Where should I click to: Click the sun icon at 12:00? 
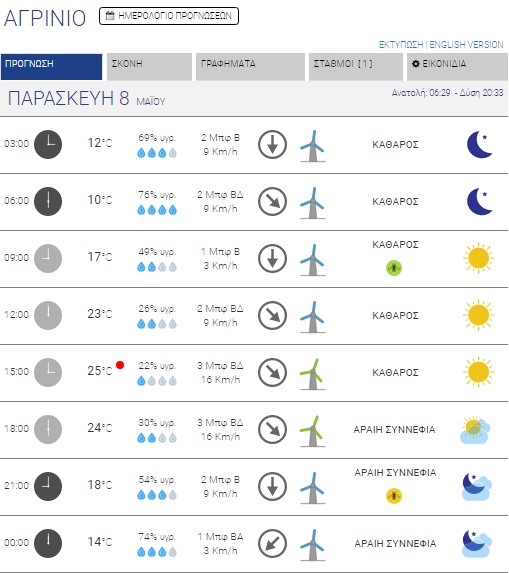point(478,315)
